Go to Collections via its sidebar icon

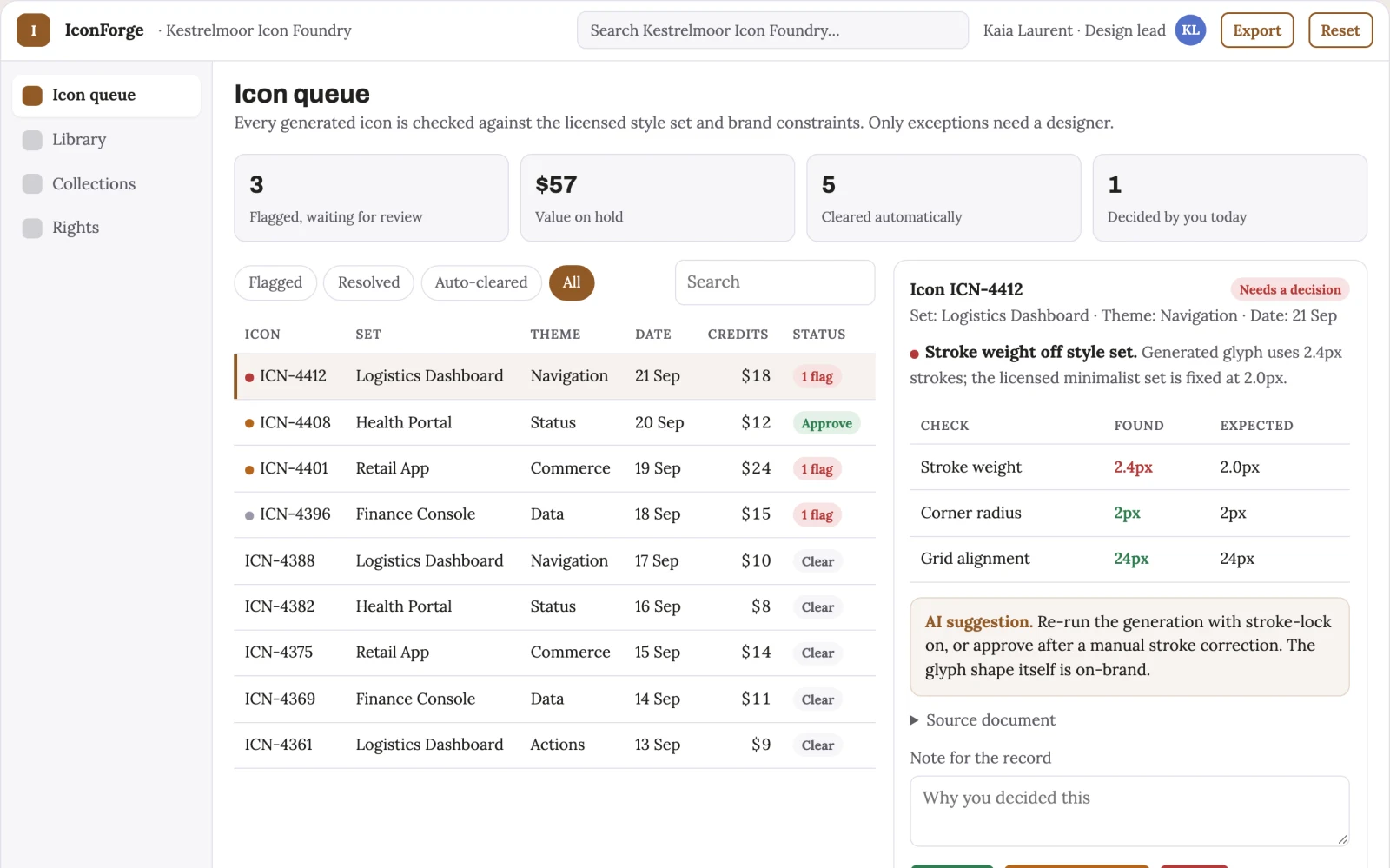32,184
